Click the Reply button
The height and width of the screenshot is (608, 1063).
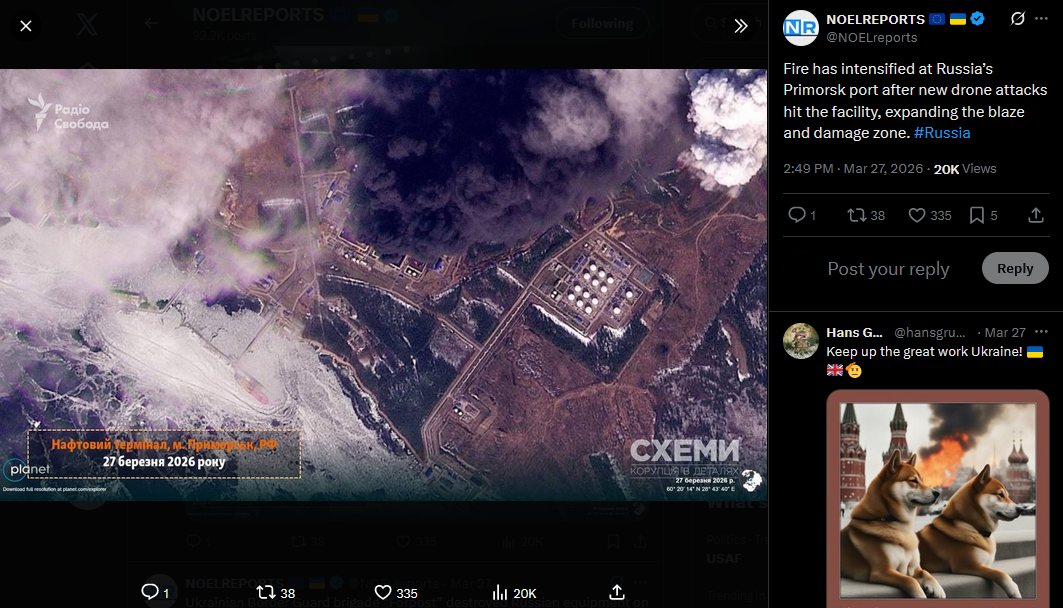click(1015, 268)
